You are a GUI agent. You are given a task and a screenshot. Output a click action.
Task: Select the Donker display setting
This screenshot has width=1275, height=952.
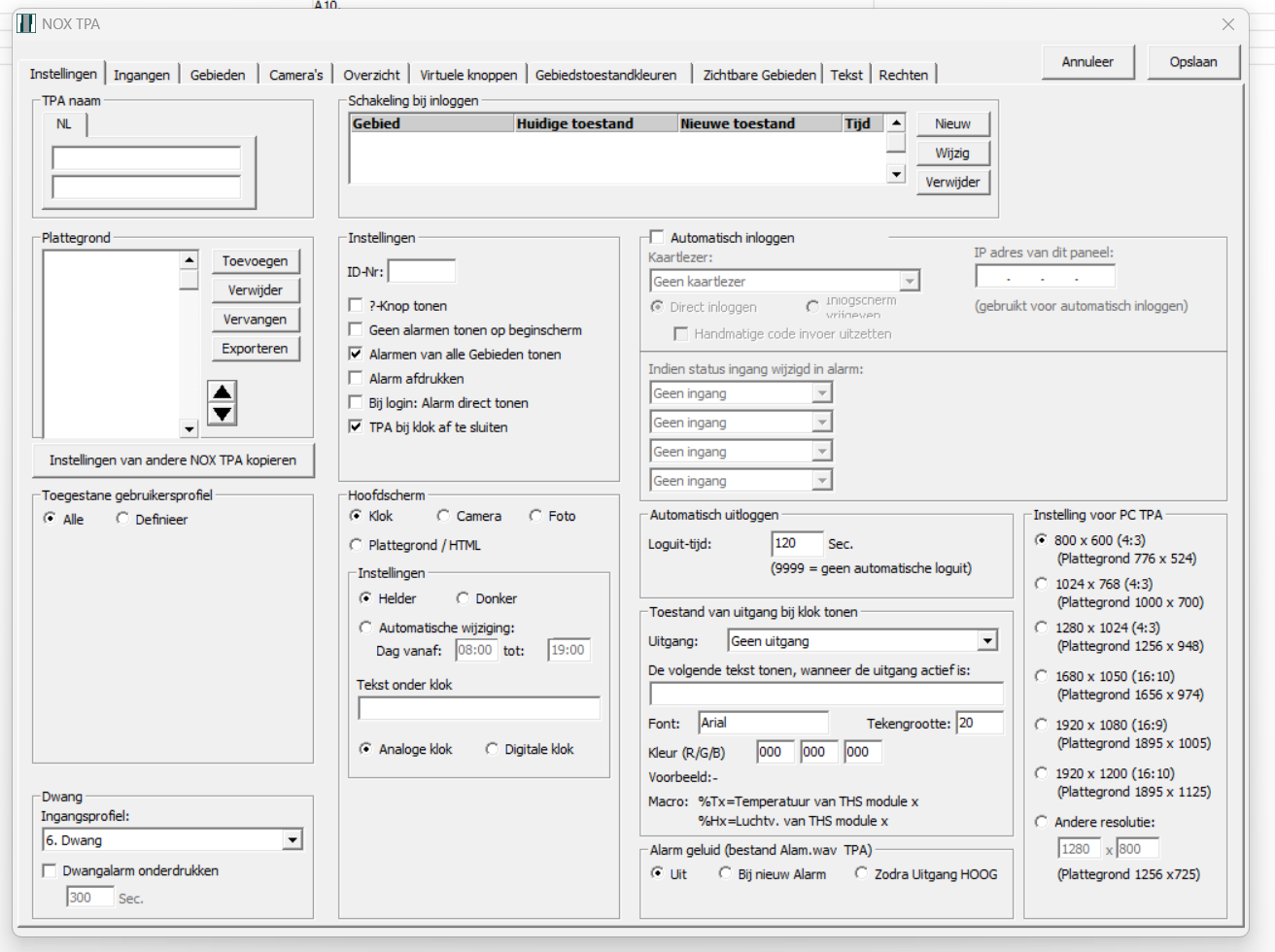[x=463, y=598]
